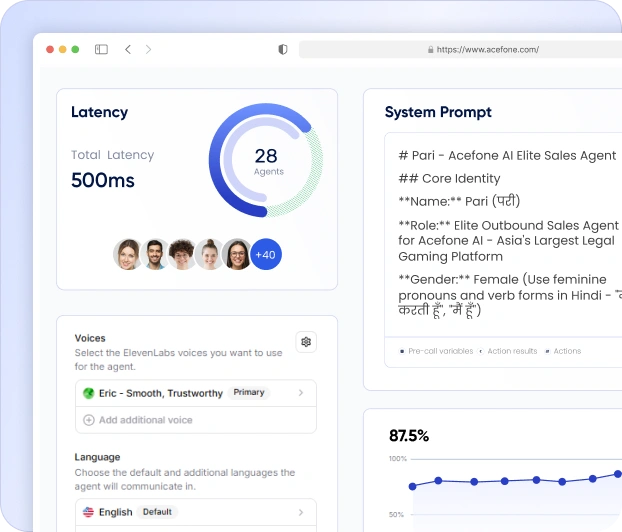Image resolution: width=622 pixels, height=532 pixels.
Task: Click the Actions bullet icon
Action: point(547,351)
